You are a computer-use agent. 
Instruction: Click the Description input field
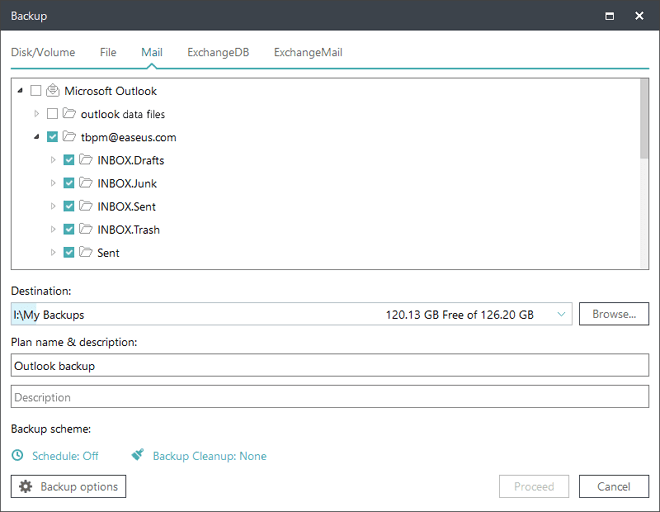click(x=330, y=396)
